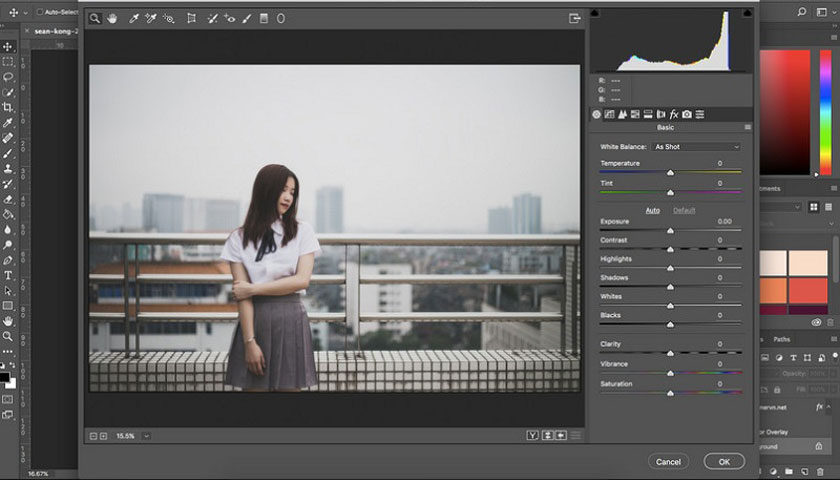
Task: Select the Adjustment Brush tool
Action: [246, 18]
